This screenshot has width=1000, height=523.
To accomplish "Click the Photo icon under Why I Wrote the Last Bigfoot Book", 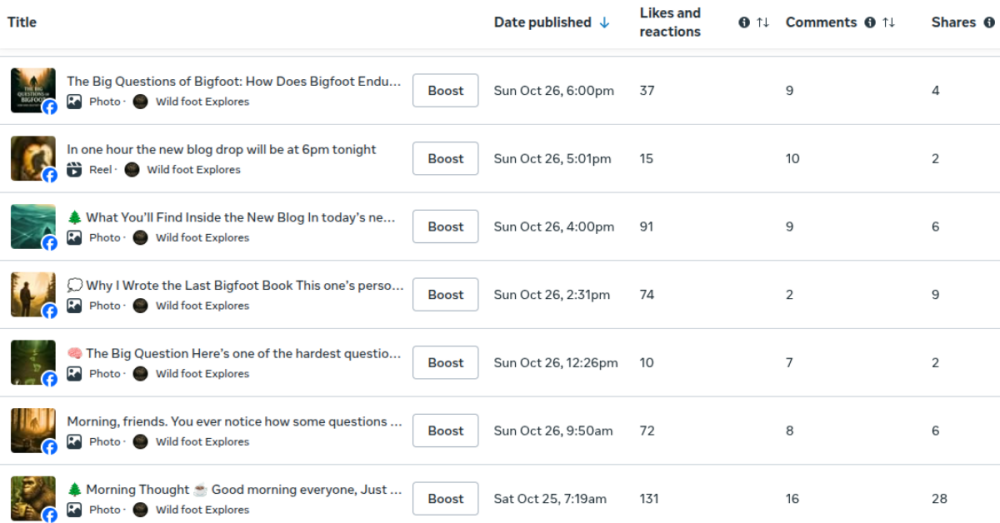I will coord(74,306).
